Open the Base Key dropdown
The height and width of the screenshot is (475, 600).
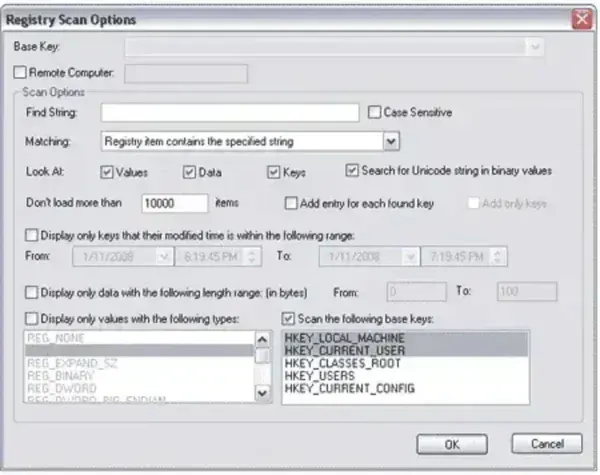click(535, 47)
